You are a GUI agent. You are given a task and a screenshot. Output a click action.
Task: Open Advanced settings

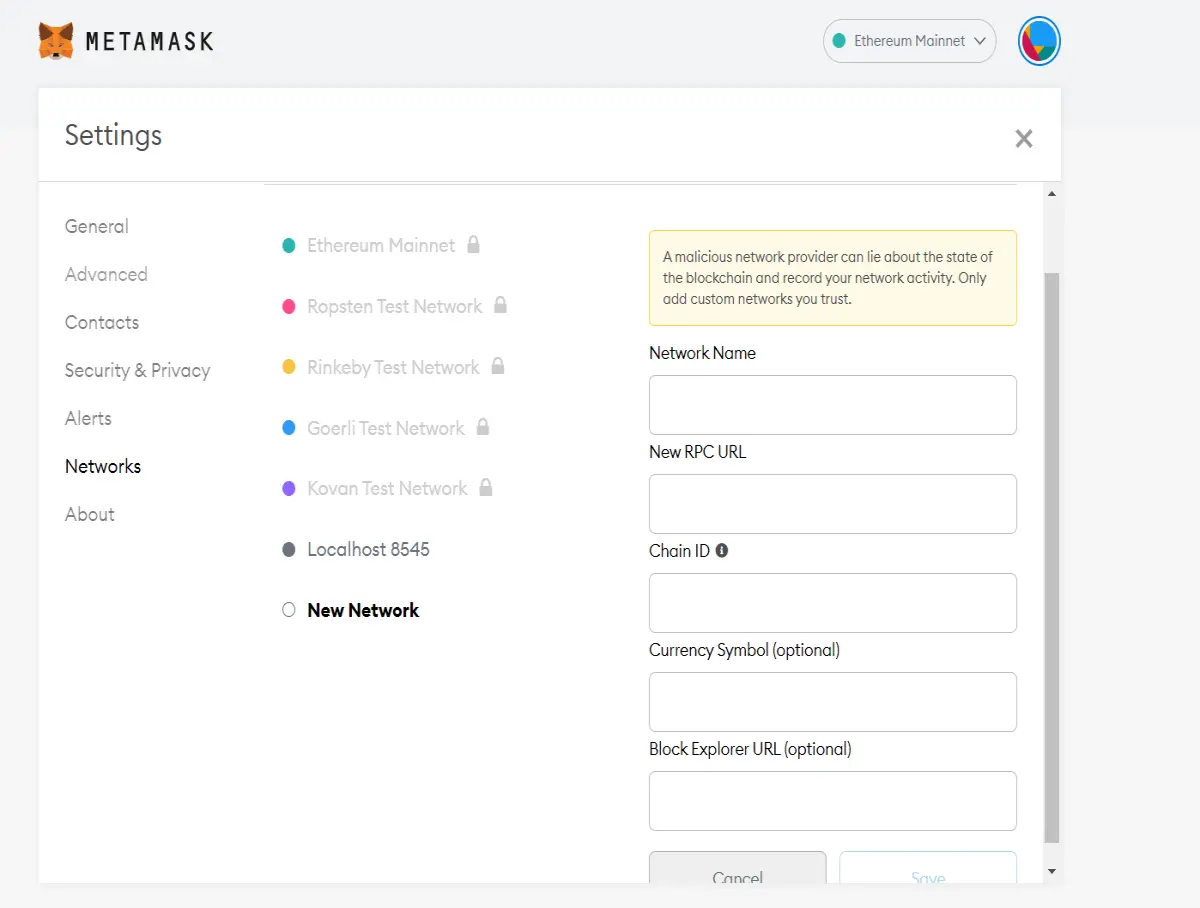pos(106,274)
